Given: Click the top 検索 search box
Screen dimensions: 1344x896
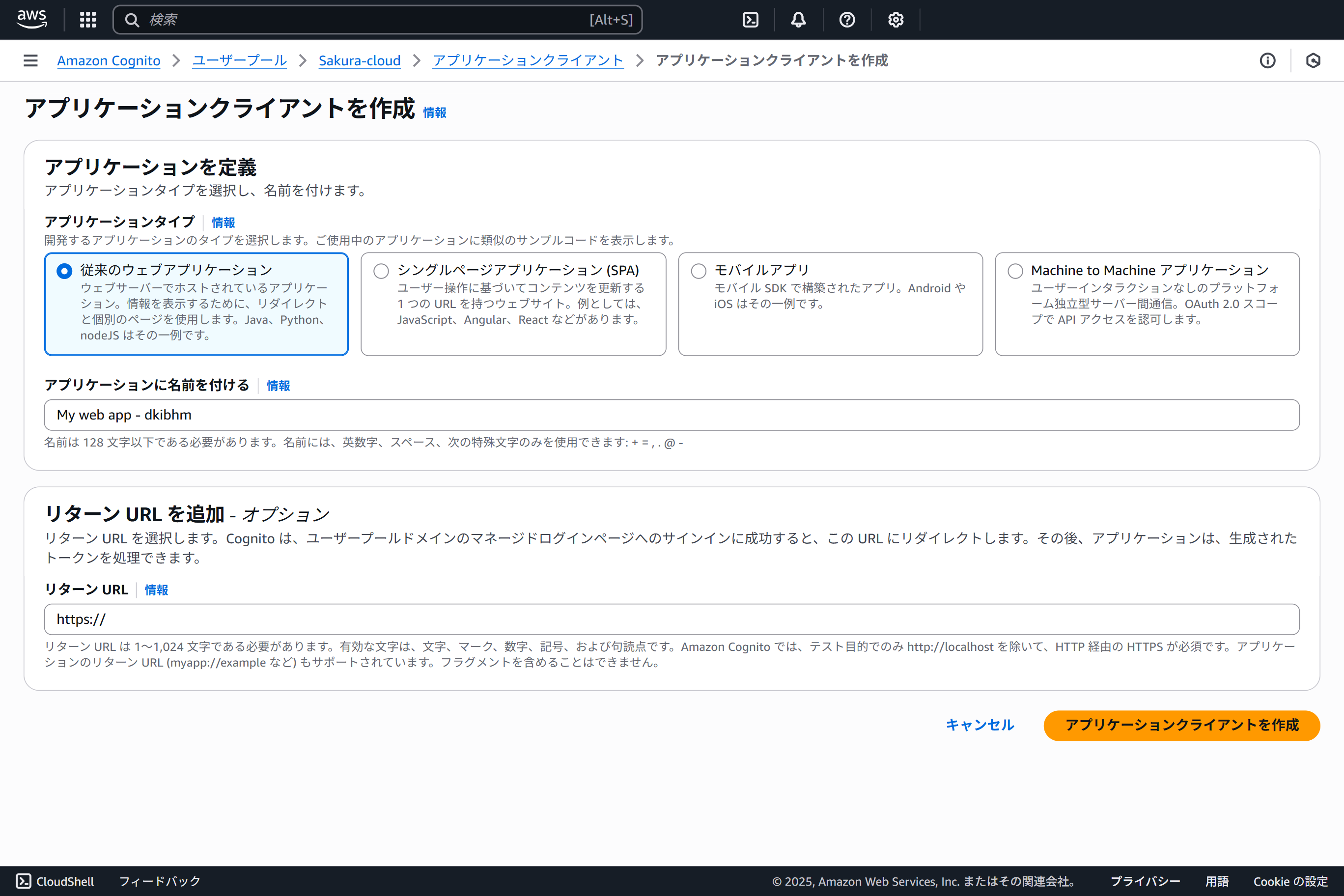Looking at the screenshot, I should tap(377, 20).
